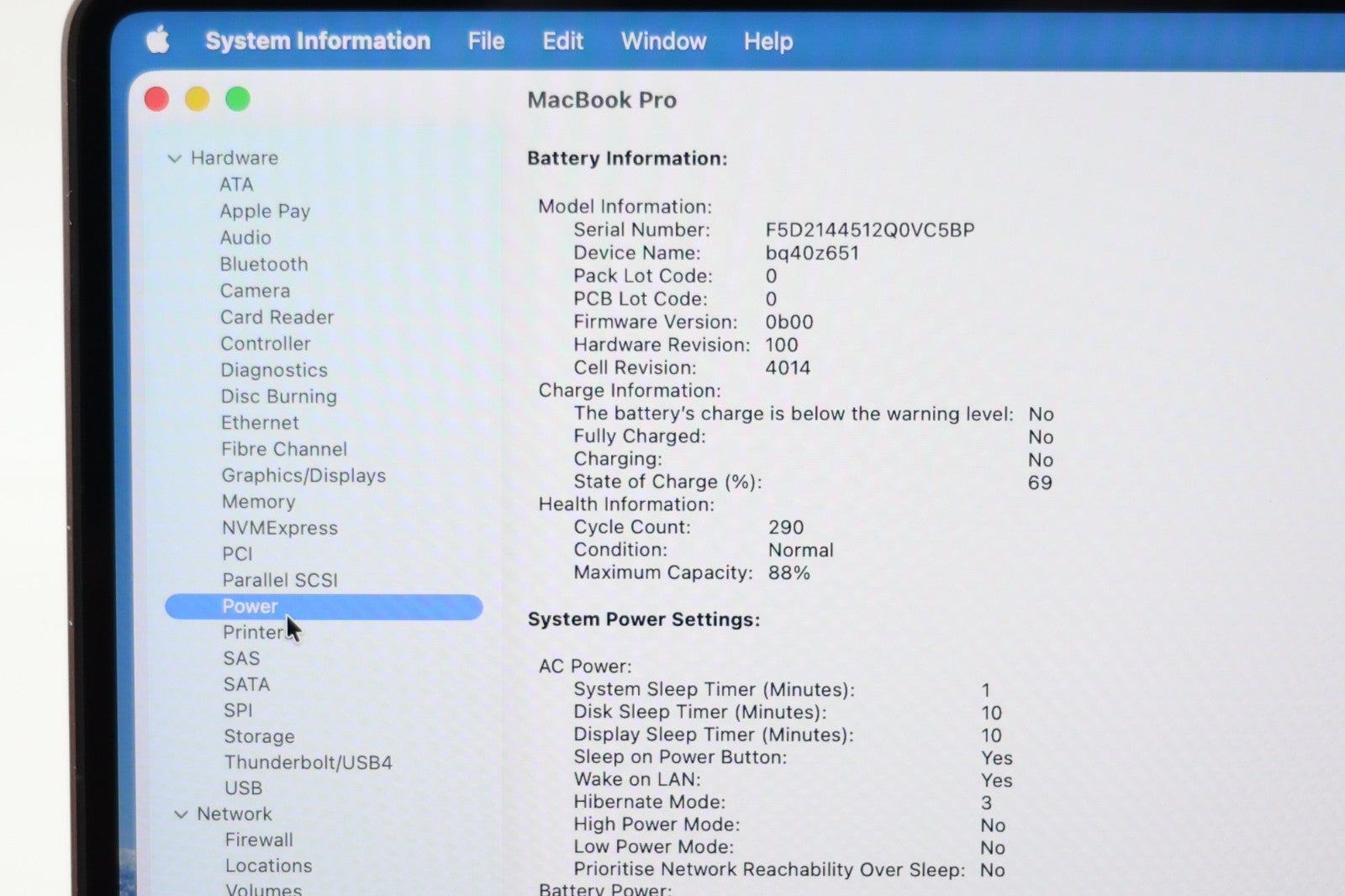
Task: Open the Window menu
Action: [663, 41]
